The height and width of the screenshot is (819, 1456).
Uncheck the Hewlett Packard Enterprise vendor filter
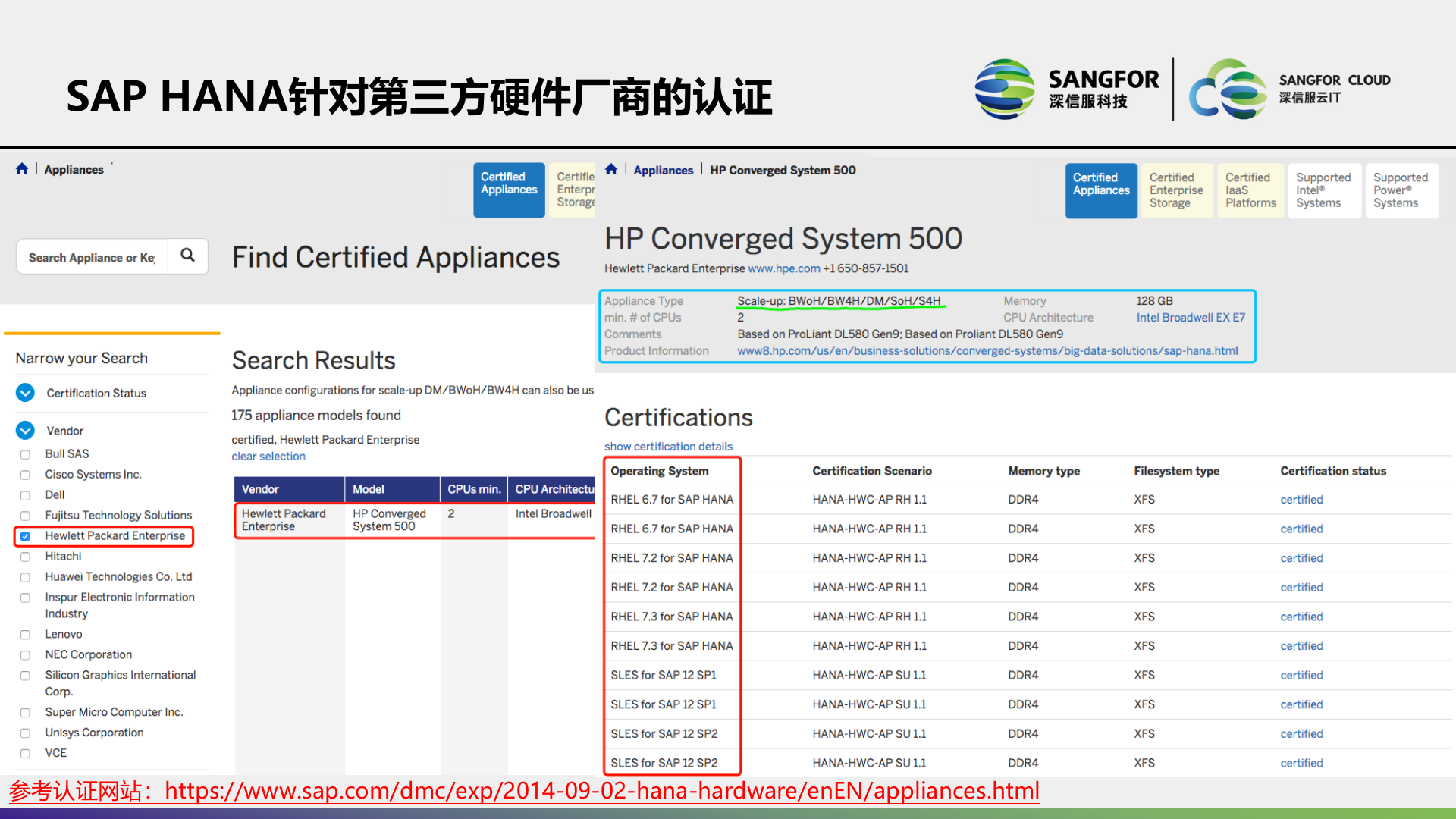pos(25,535)
